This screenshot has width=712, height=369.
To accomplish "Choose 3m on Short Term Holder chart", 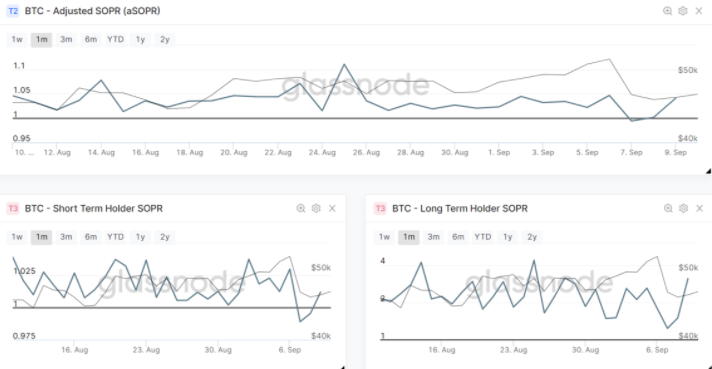I will tap(66, 237).
